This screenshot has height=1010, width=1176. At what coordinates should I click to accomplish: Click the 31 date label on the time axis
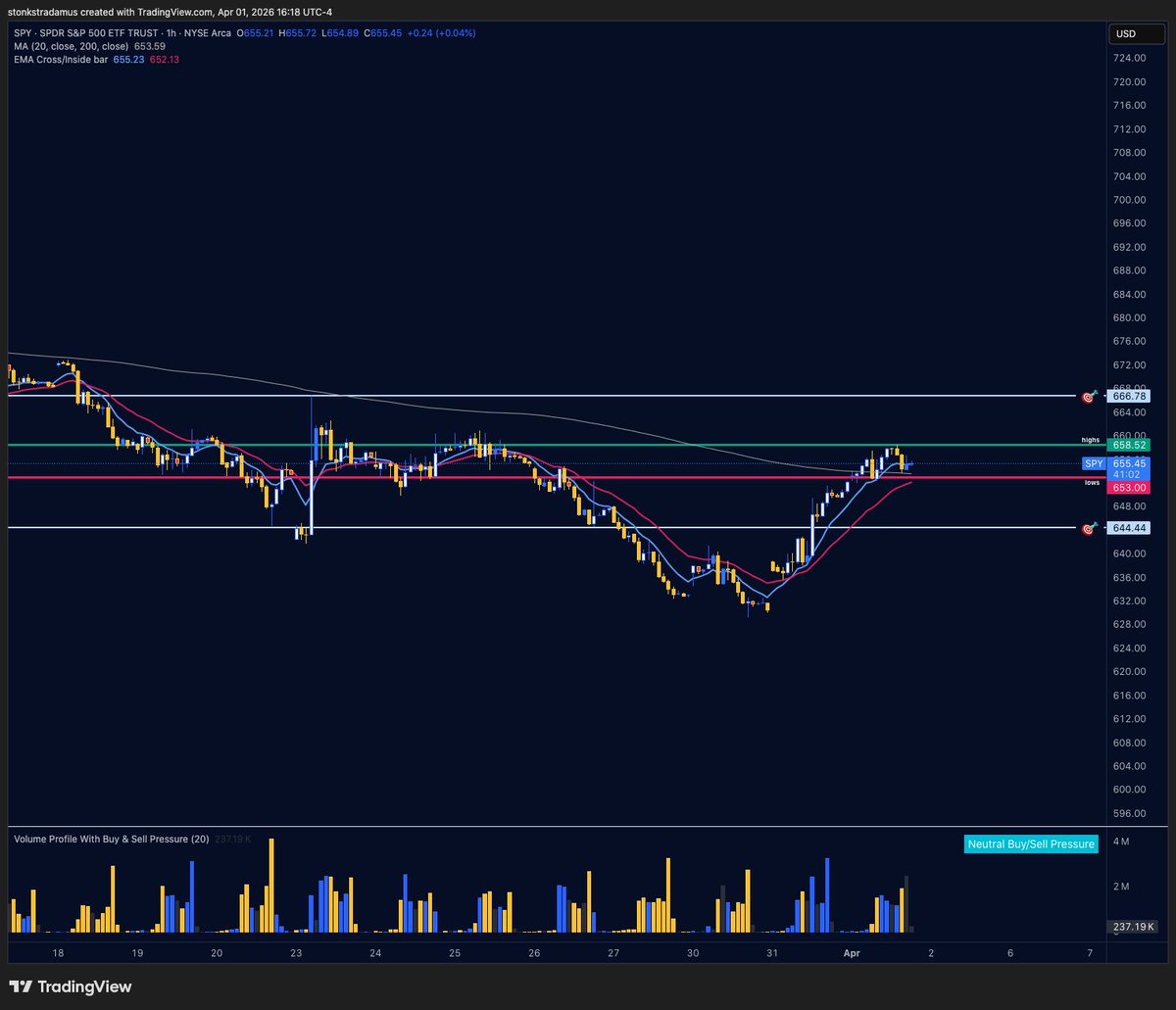[771, 952]
